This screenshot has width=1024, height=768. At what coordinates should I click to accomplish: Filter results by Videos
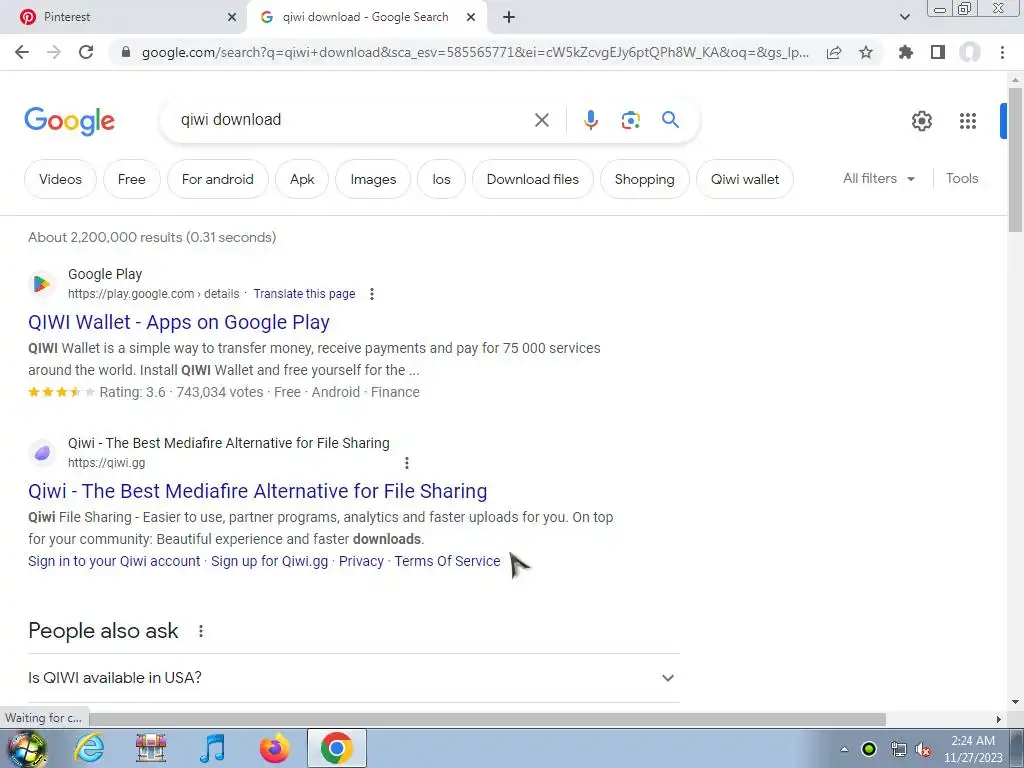60,179
